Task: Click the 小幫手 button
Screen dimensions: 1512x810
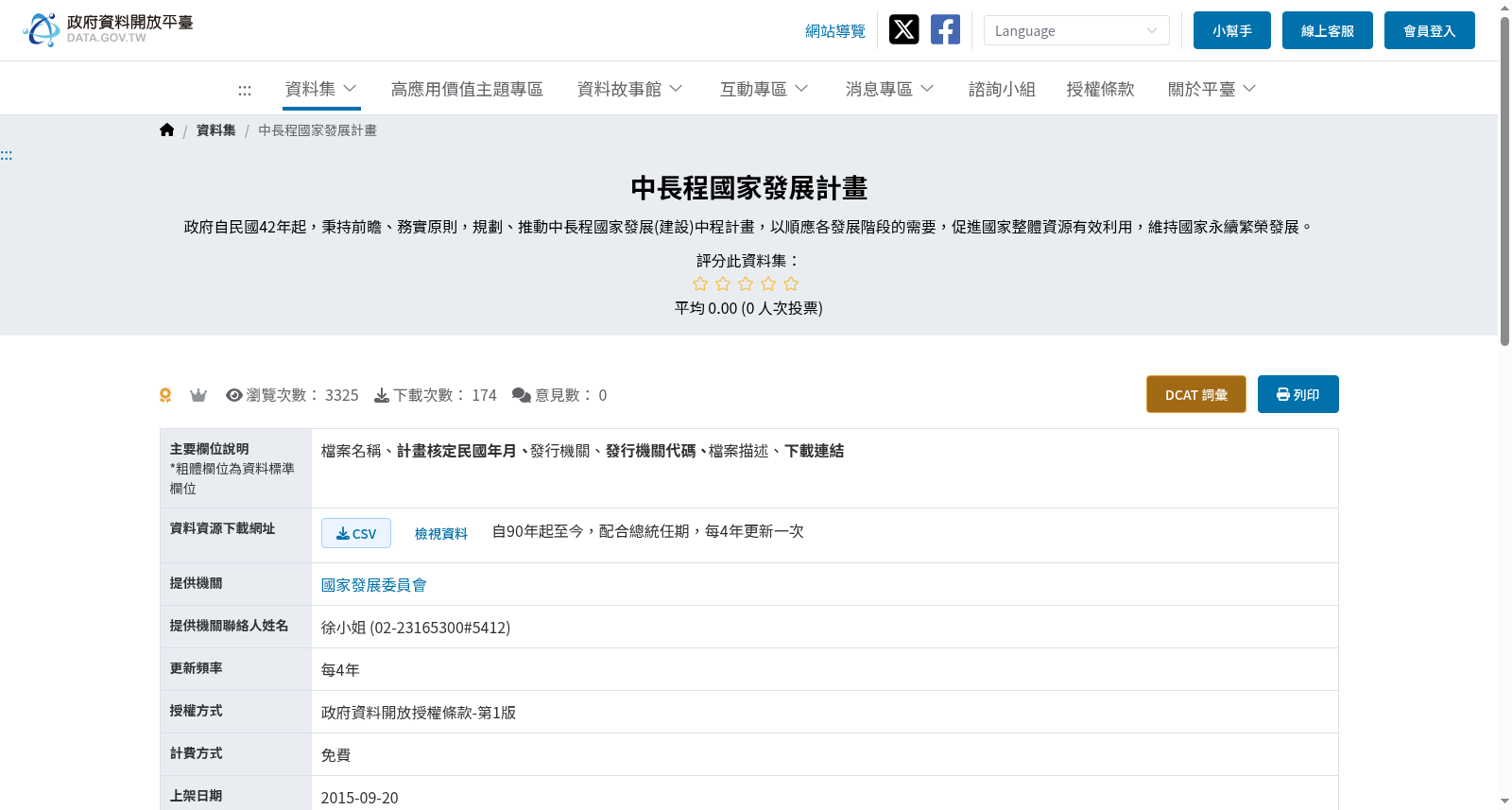Action: click(1232, 30)
